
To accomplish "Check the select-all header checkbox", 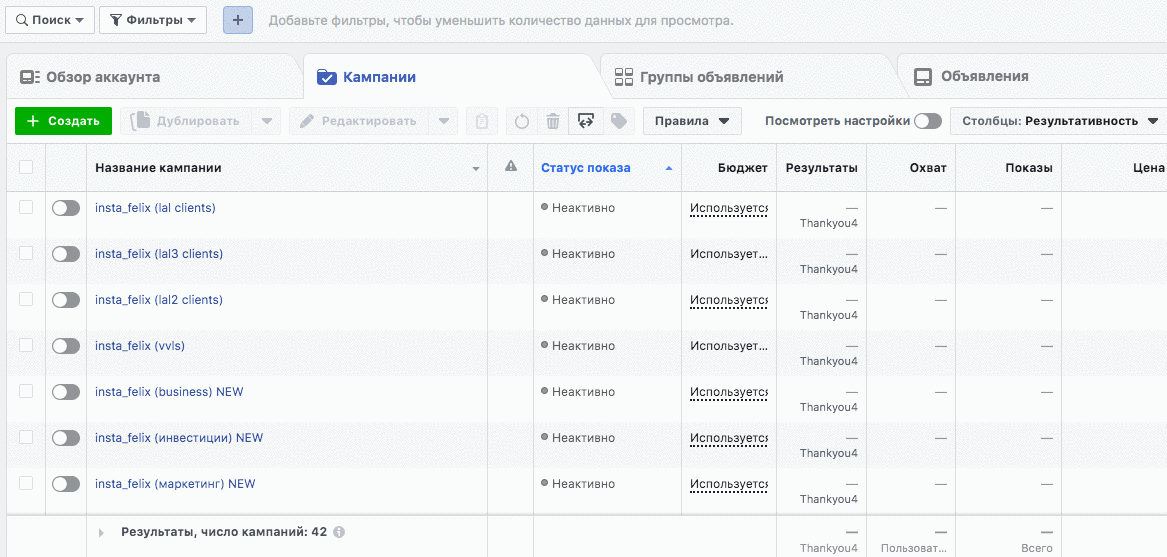I will click(x=26, y=168).
